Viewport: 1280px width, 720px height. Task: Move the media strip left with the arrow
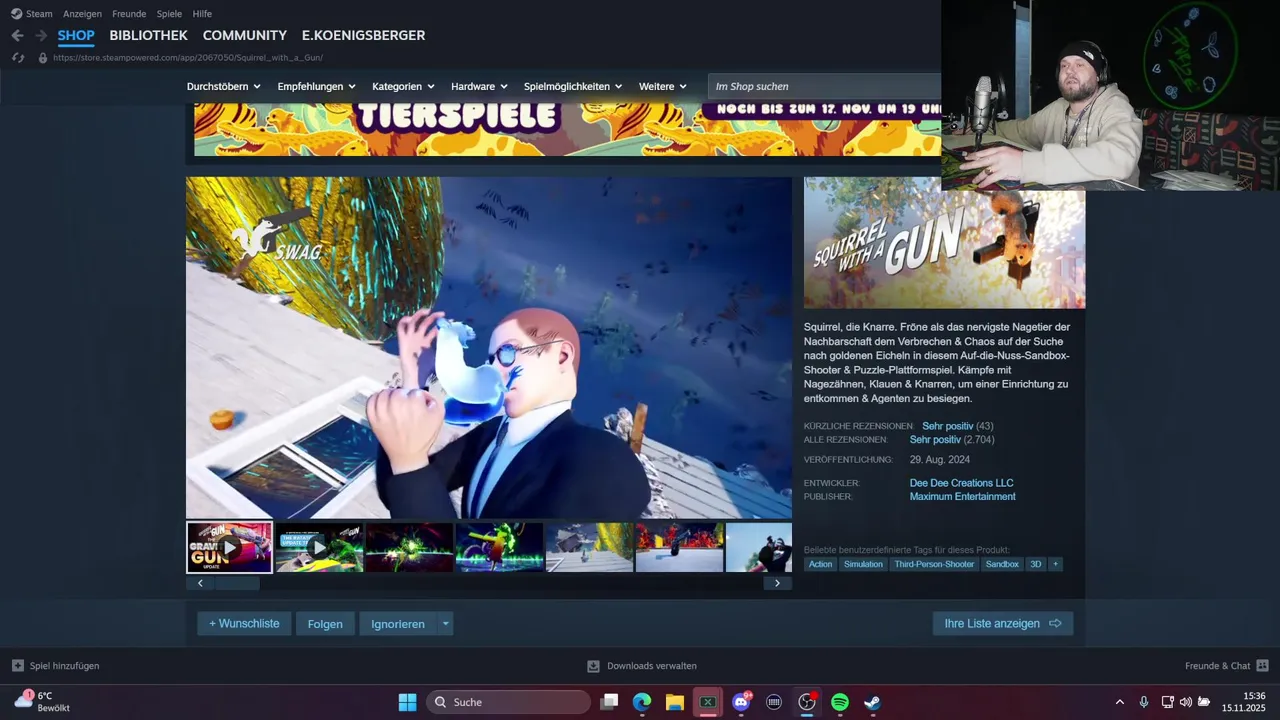200,583
